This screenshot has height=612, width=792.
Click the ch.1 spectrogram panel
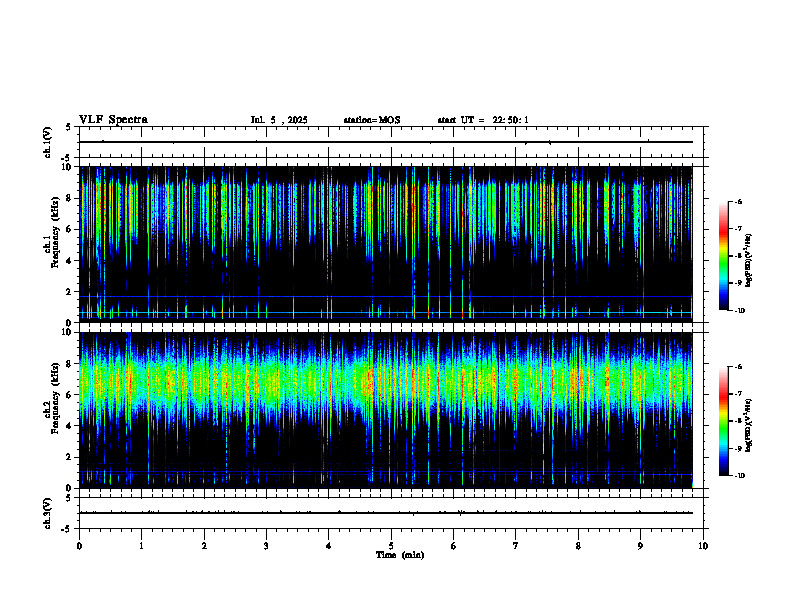[386, 244]
